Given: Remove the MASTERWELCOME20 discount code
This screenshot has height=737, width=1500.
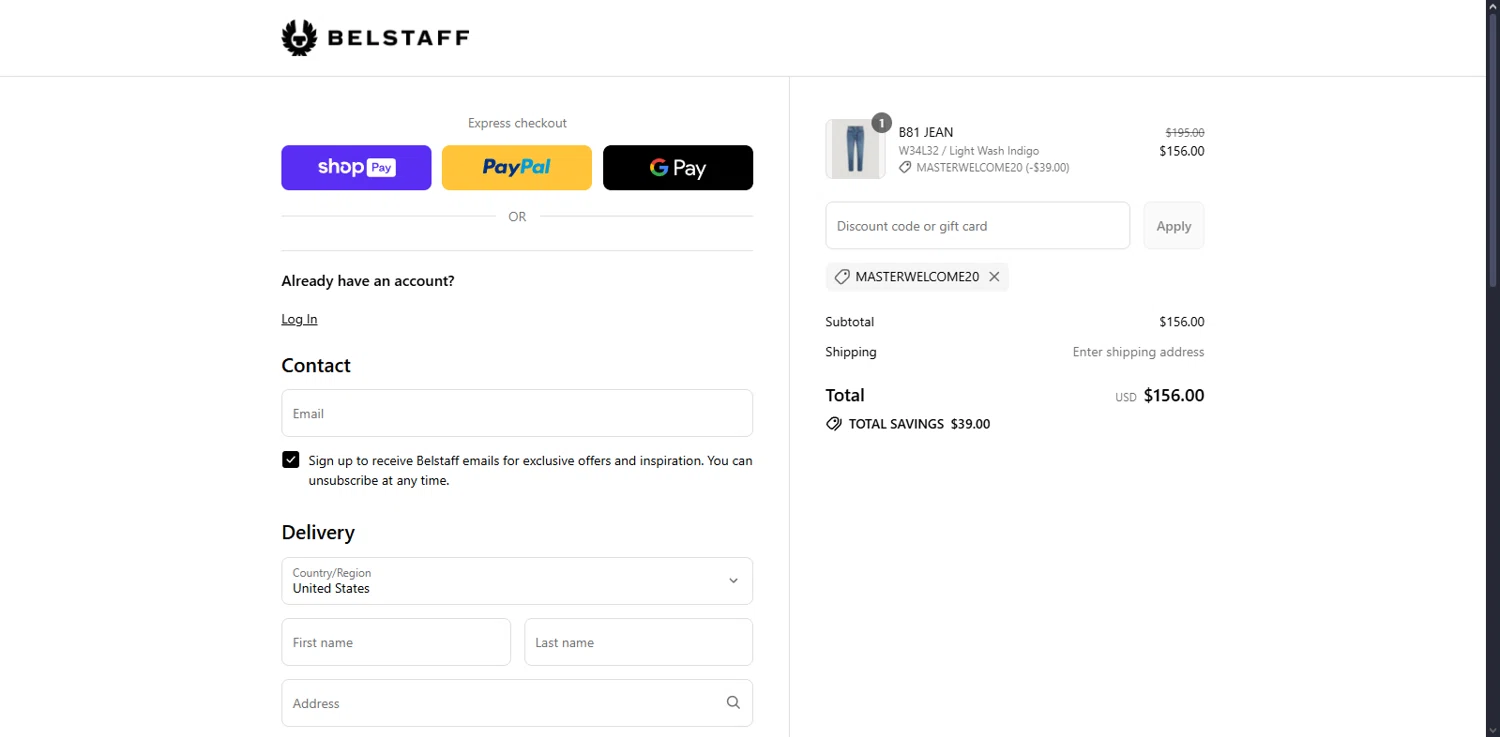Looking at the screenshot, I should pos(994,277).
